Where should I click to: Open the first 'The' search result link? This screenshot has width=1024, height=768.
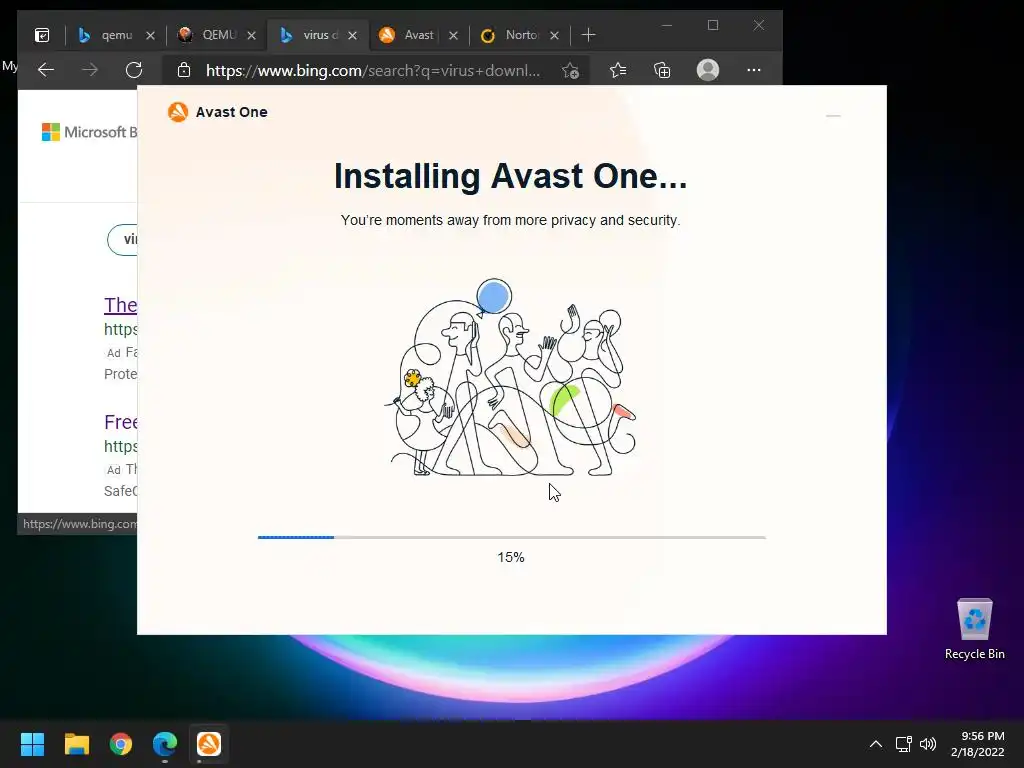coord(120,305)
